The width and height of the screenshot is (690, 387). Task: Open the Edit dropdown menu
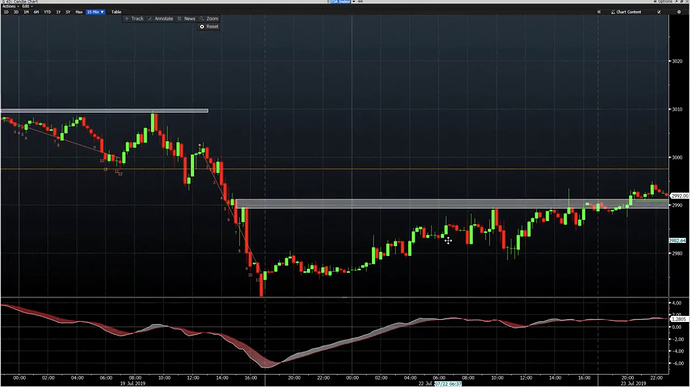[27, 7]
